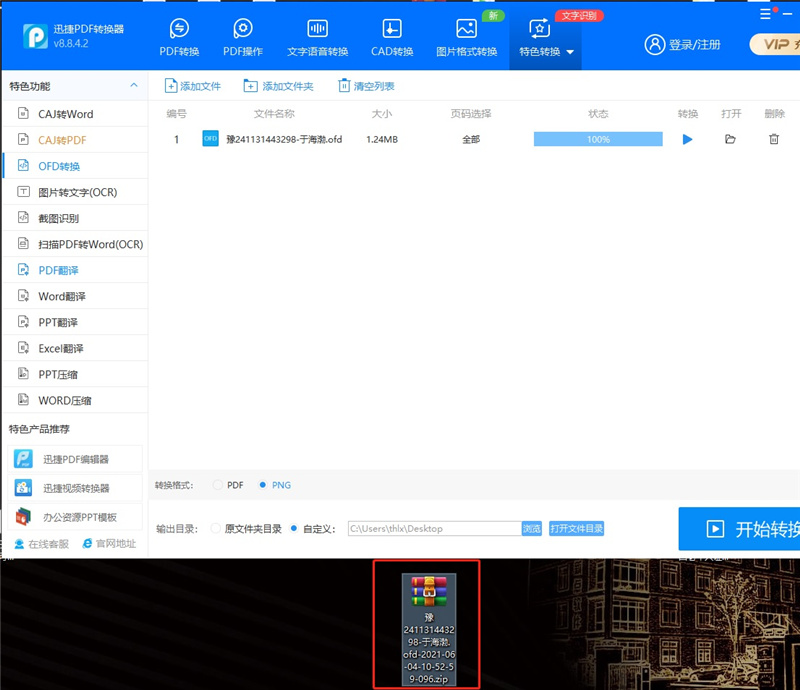Select the 豫241131443298-于海渤.ofd file name
Image resolution: width=800 pixels, height=690 pixels.
[x=284, y=139]
